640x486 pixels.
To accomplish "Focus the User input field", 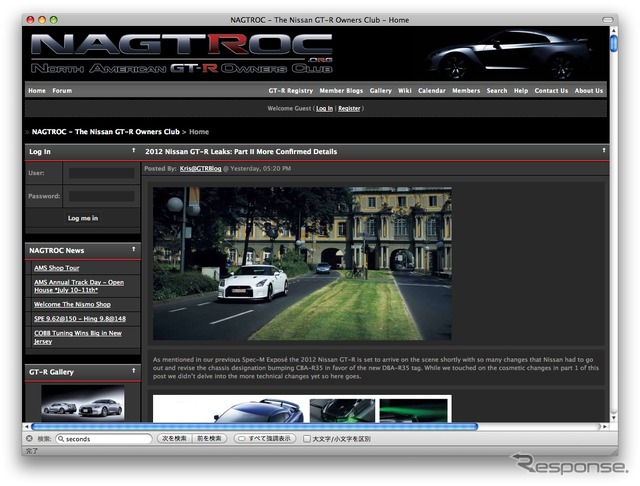I will pos(101,173).
